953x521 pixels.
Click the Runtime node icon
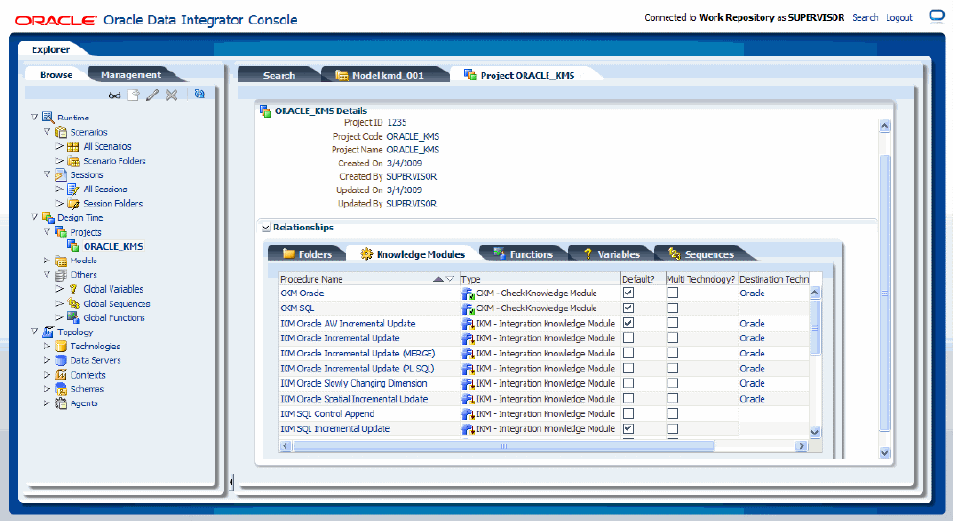coord(48,117)
